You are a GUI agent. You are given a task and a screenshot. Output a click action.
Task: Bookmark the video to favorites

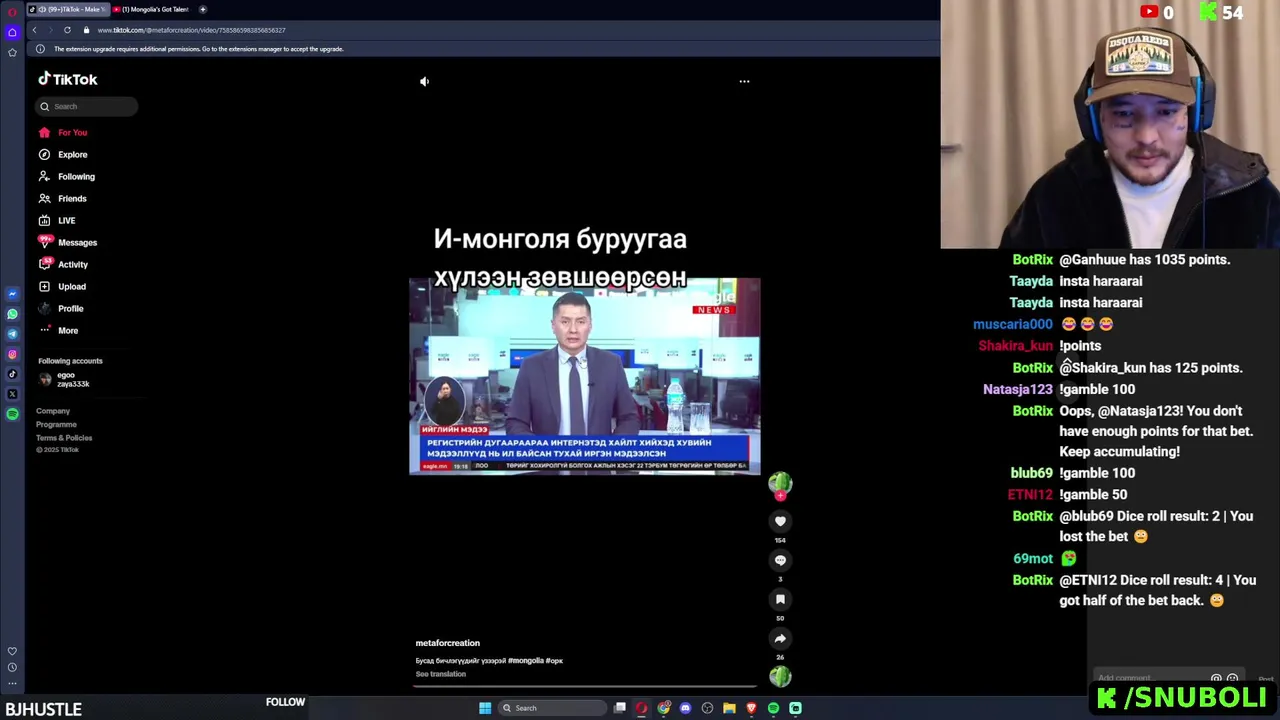click(780, 599)
